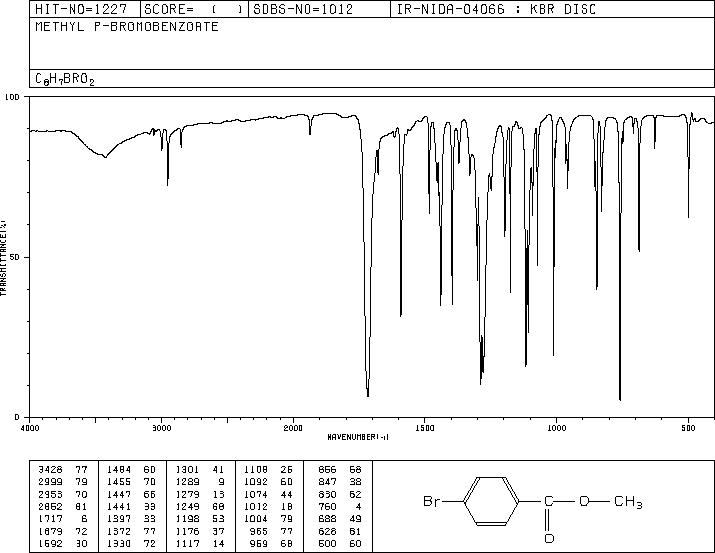This screenshot has height=553, width=715.
Task: Click the 1000 wavenumber axis label
Action: click(x=557, y=428)
